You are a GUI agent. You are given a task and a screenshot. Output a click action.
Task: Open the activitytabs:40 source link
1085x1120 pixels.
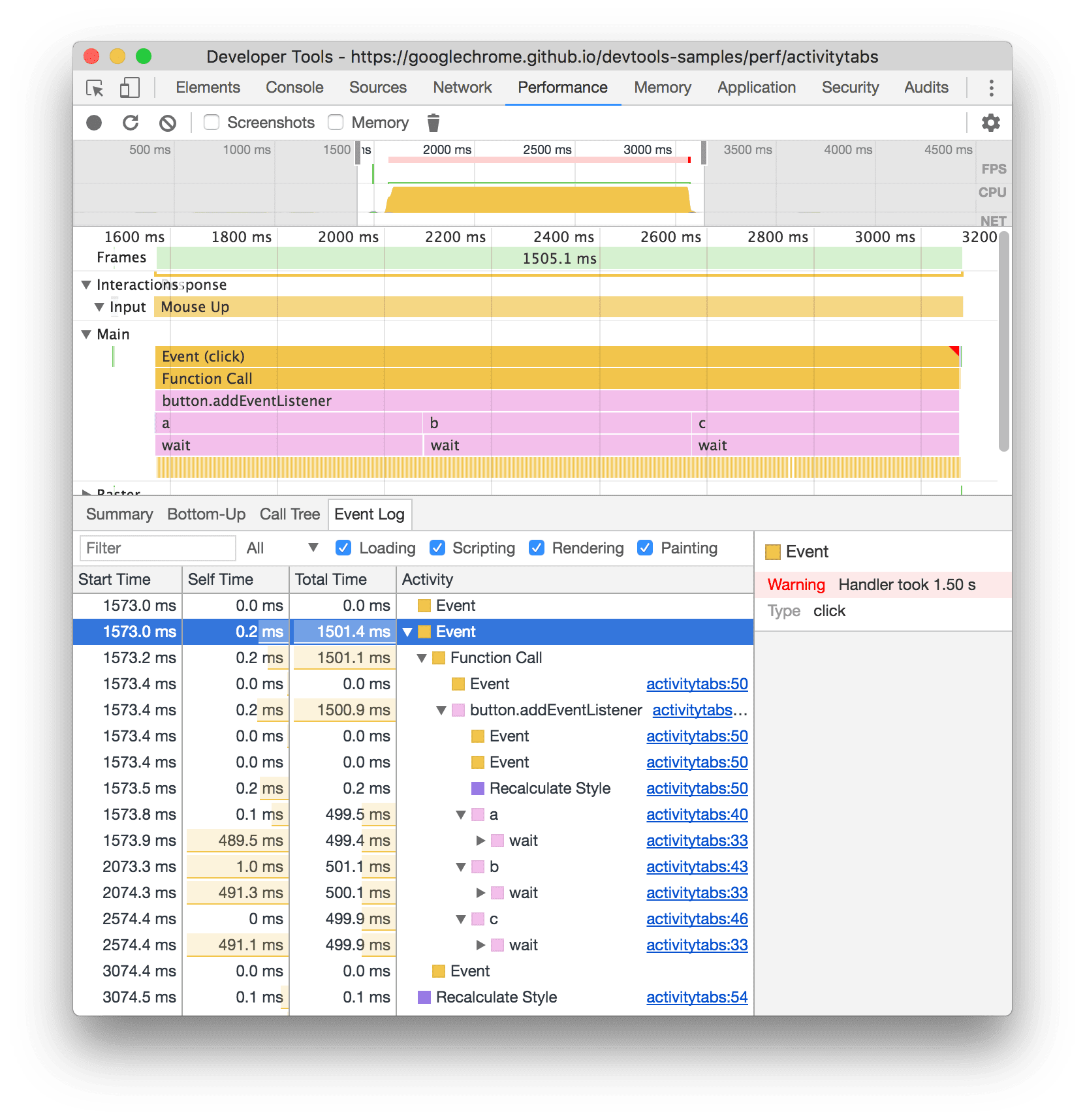click(x=696, y=815)
